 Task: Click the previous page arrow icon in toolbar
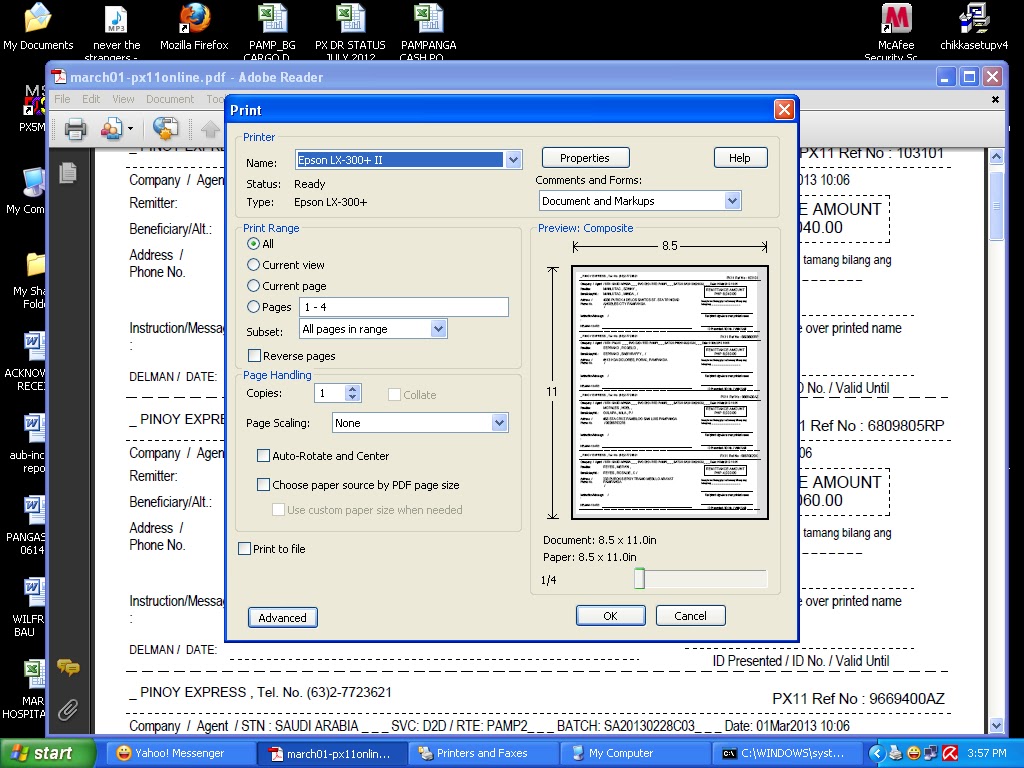(x=210, y=129)
